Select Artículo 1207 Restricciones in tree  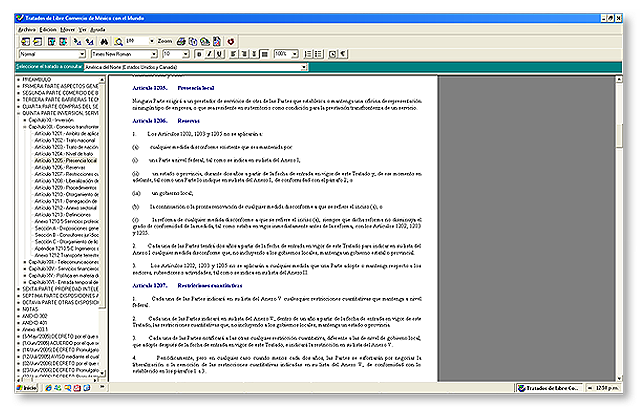[x=67, y=174]
